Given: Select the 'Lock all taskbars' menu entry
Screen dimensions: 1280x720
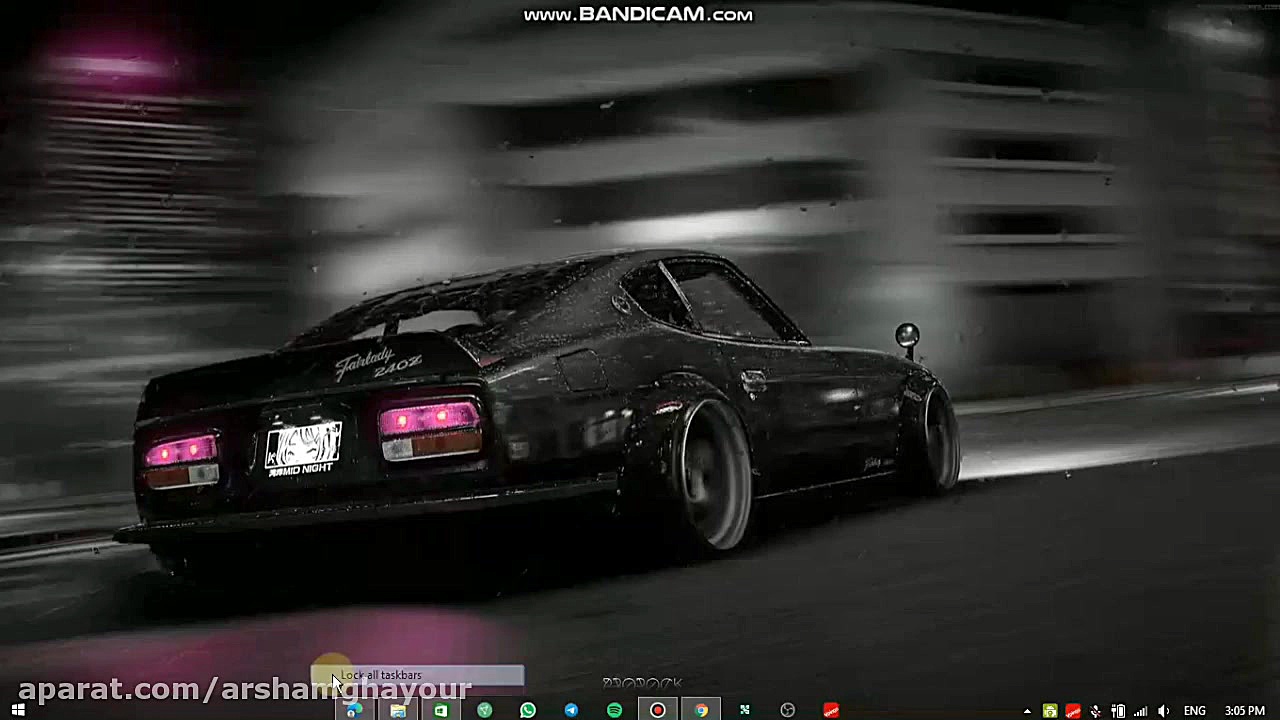Looking at the screenshot, I should 417,676.
